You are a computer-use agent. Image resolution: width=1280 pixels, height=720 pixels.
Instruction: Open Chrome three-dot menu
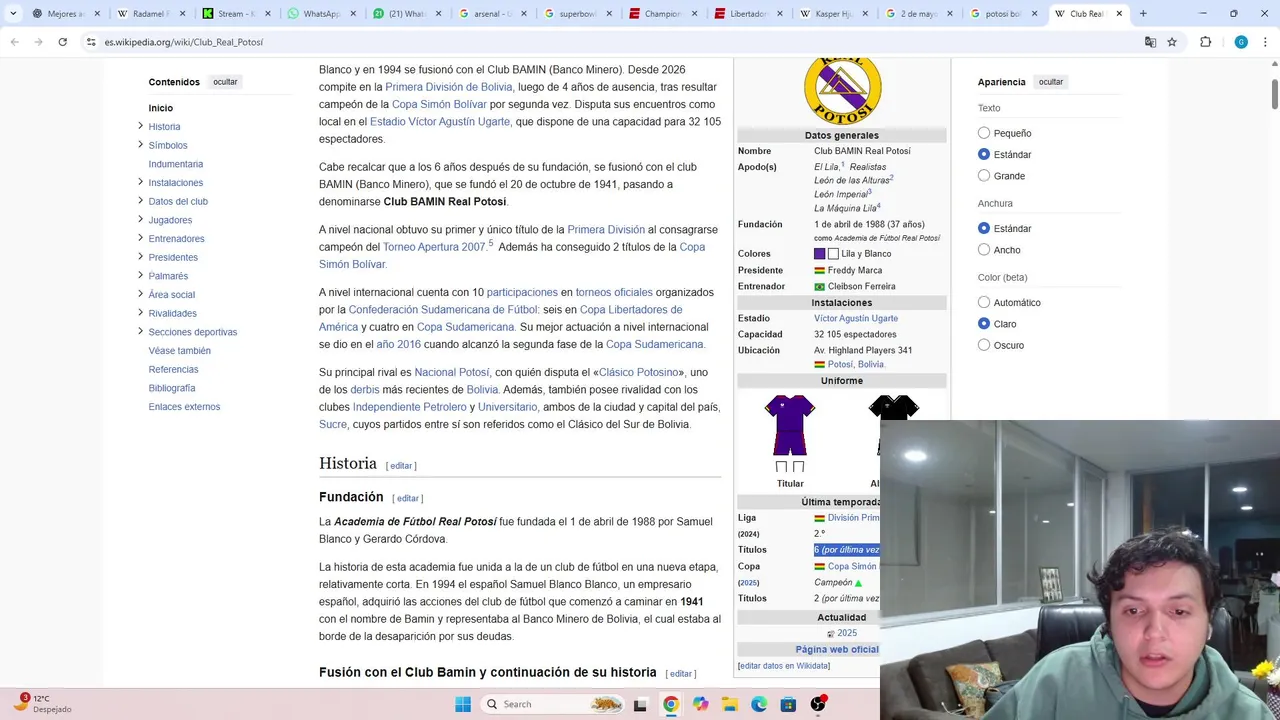coord(1265,42)
